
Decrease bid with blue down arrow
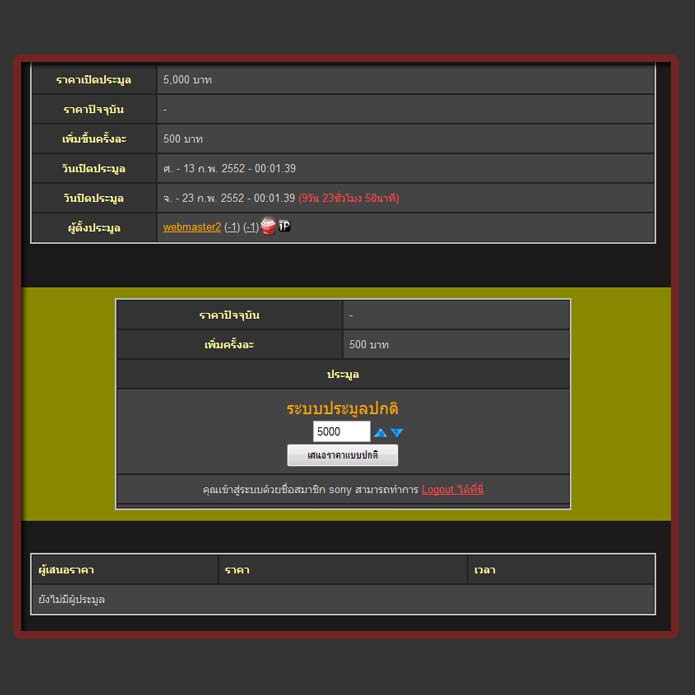pos(397,433)
